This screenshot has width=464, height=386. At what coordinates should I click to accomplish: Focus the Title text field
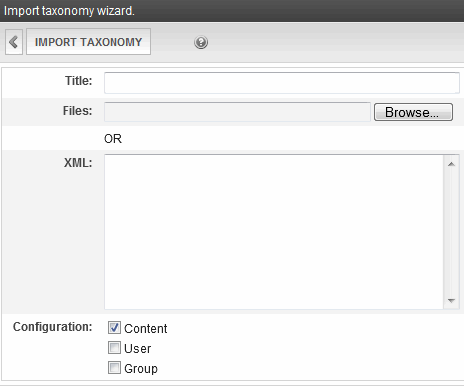pyautogui.click(x=282, y=83)
